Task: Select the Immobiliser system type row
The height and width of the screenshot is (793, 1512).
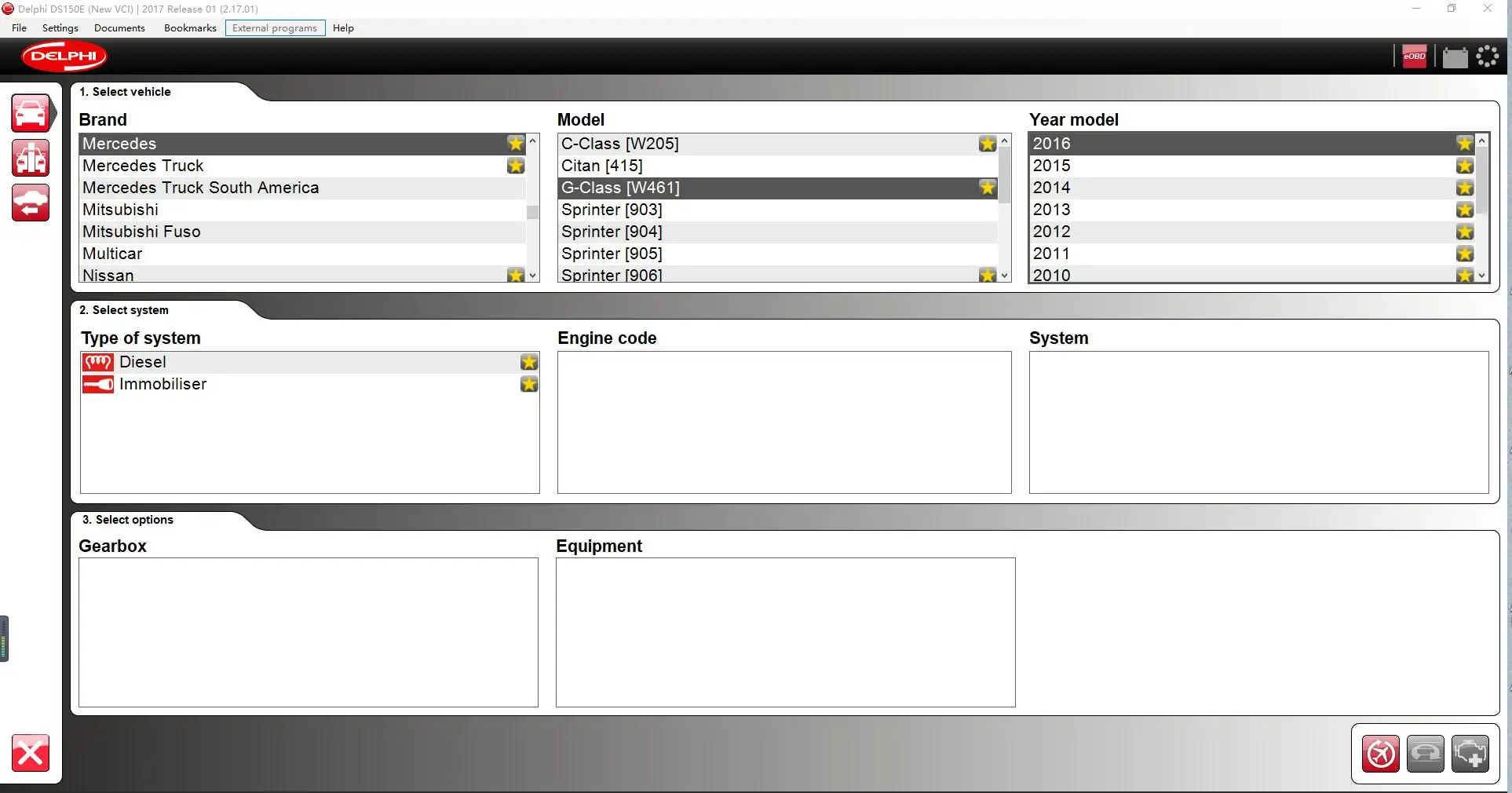Action: click(310, 384)
